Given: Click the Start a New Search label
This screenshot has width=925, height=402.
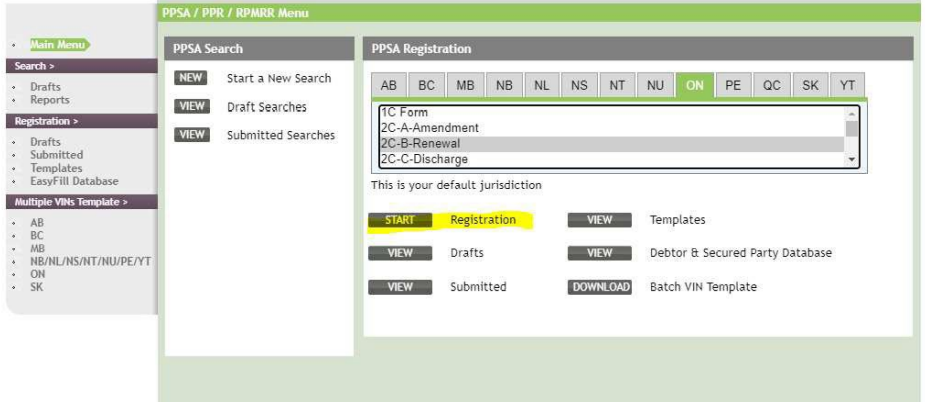Looking at the screenshot, I should 279,79.
